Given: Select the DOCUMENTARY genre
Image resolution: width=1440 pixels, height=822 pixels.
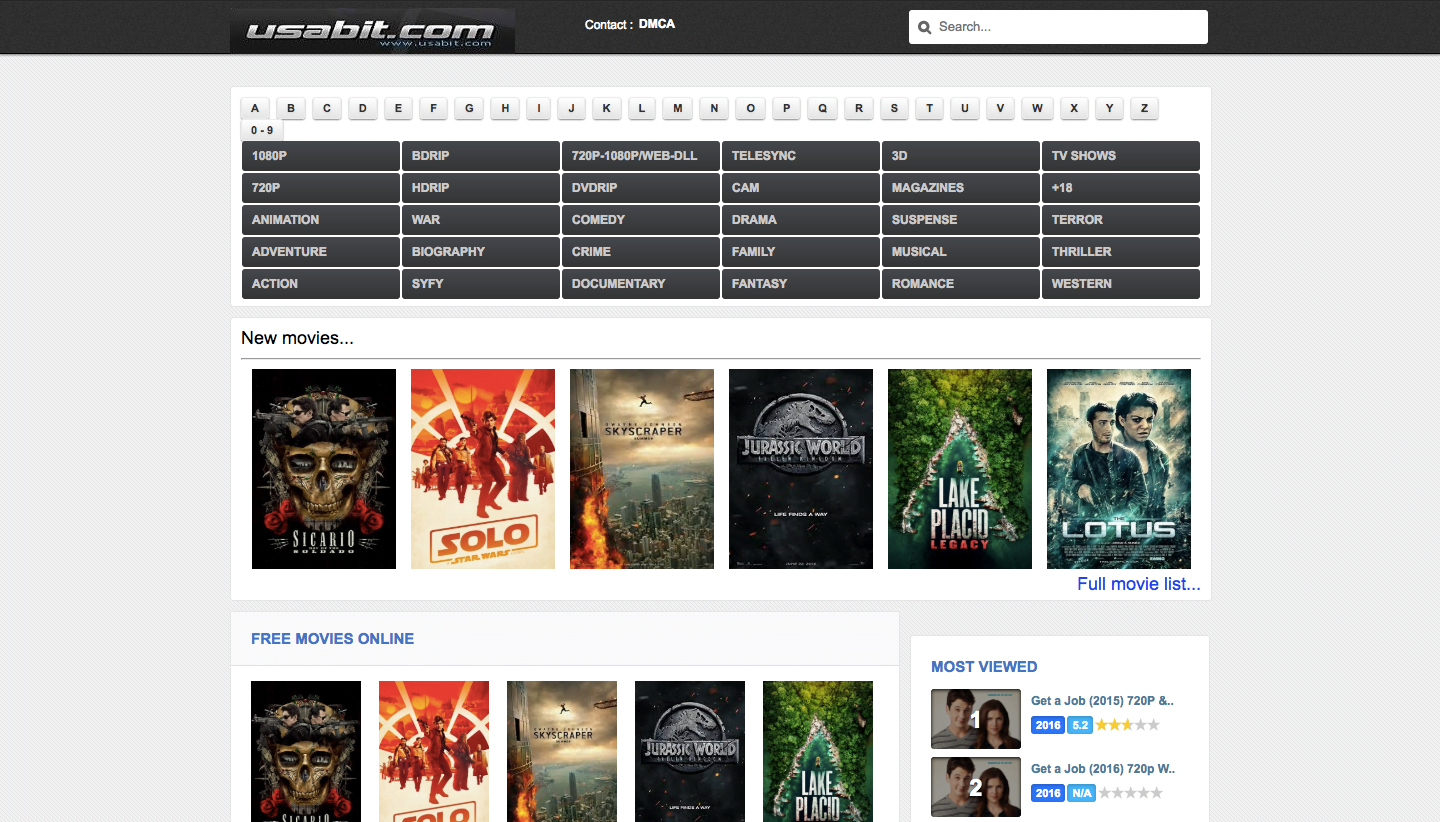Looking at the screenshot, I should [641, 284].
